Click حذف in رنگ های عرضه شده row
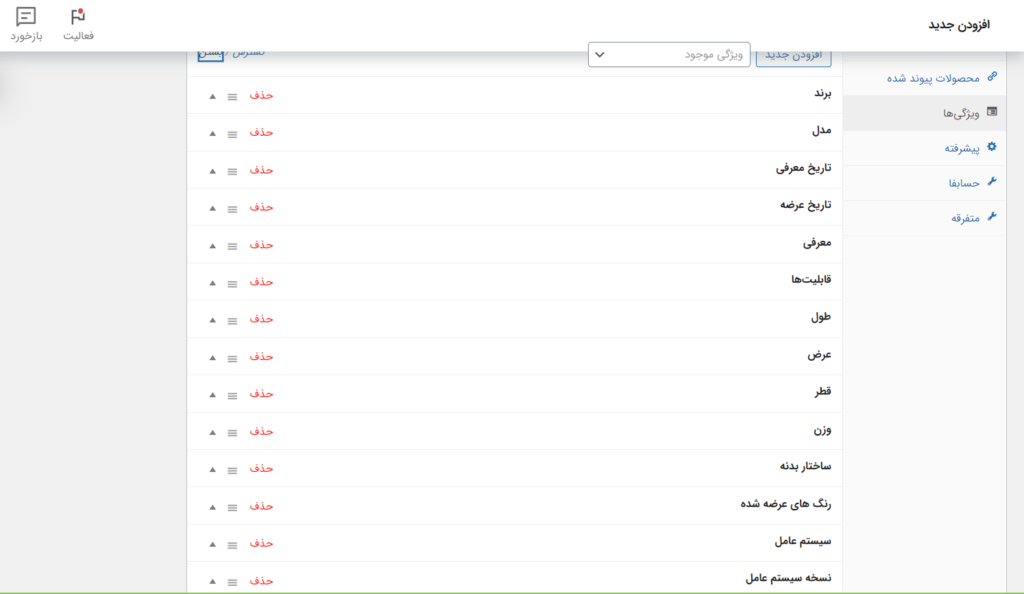This screenshot has height=594, width=1024. coord(261,507)
